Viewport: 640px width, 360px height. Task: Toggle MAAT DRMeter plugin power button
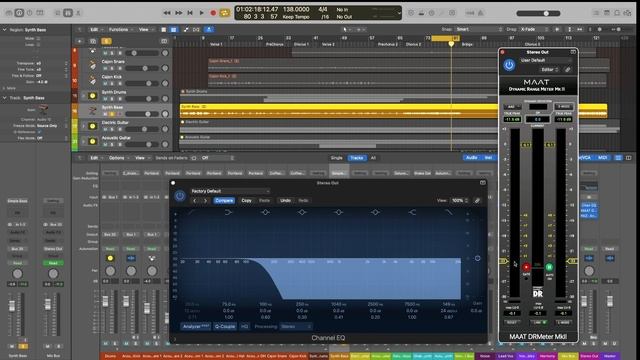[x=509, y=65]
